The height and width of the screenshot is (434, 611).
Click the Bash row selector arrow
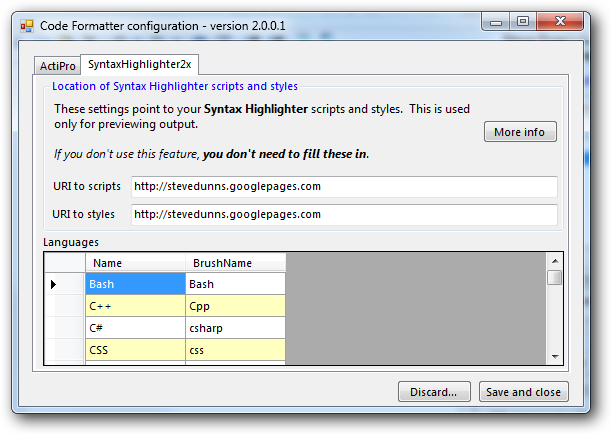click(54, 284)
